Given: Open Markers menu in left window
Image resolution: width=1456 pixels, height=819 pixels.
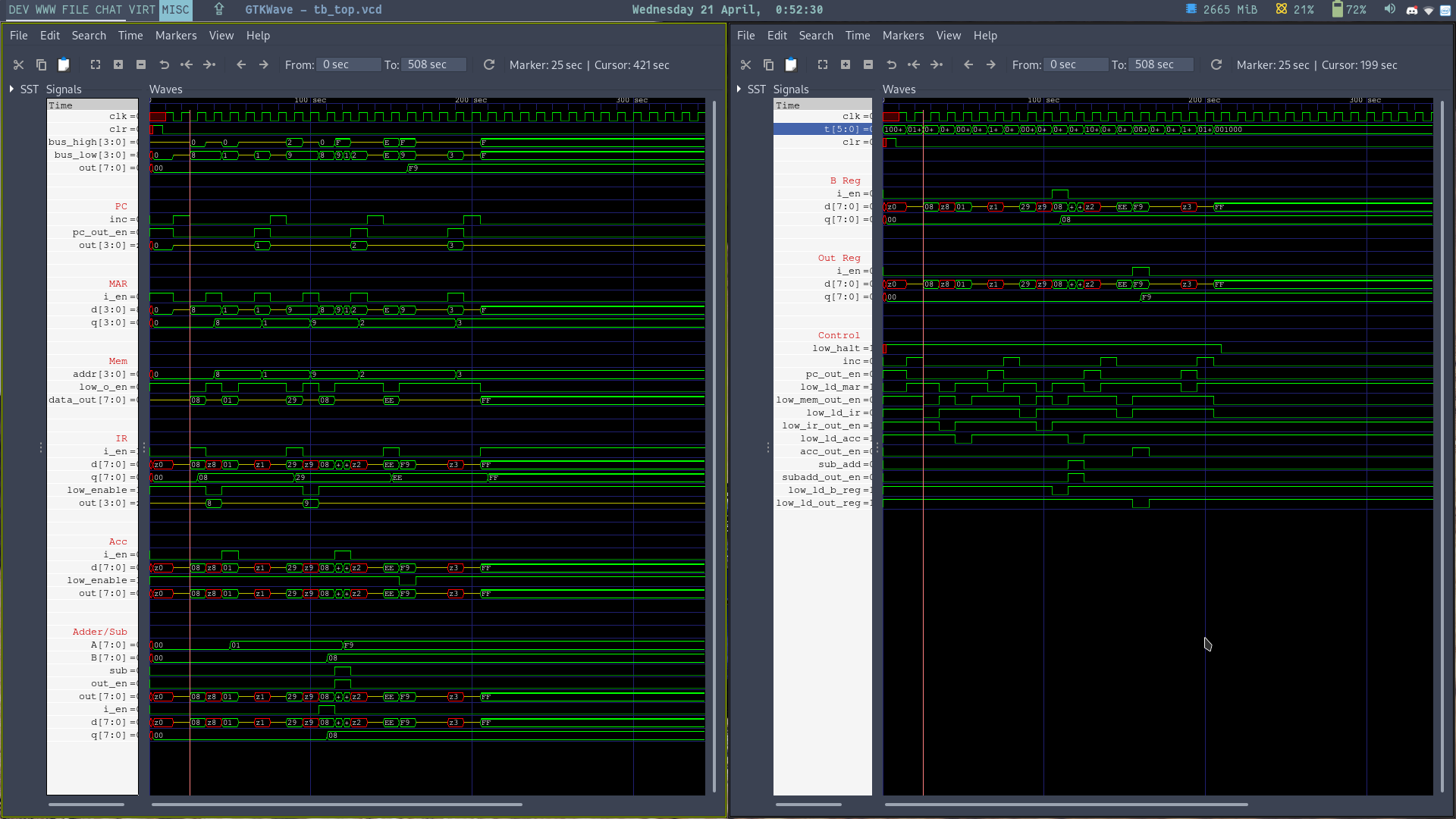Looking at the screenshot, I should pyautogui.click(x=175, y=36).
